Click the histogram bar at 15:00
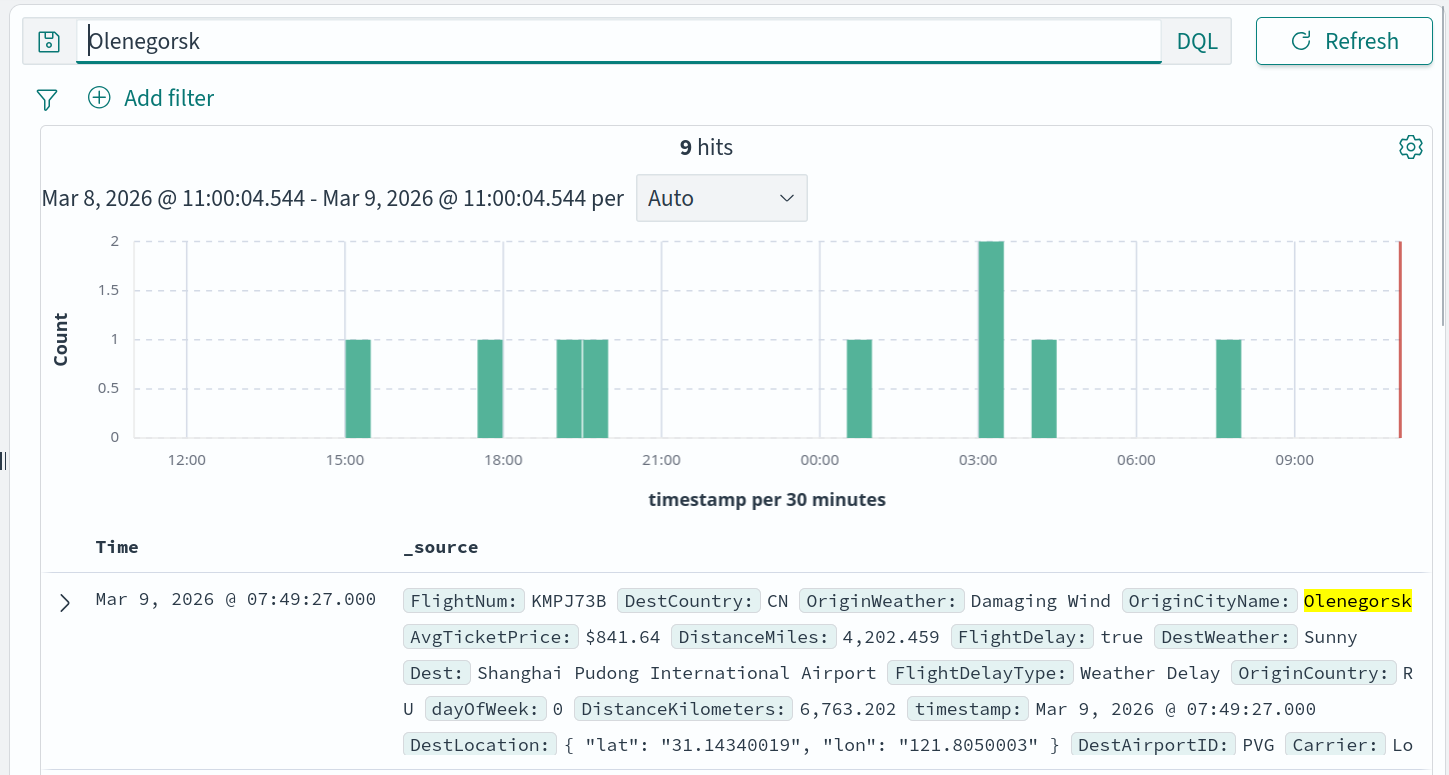 (358, 388)
